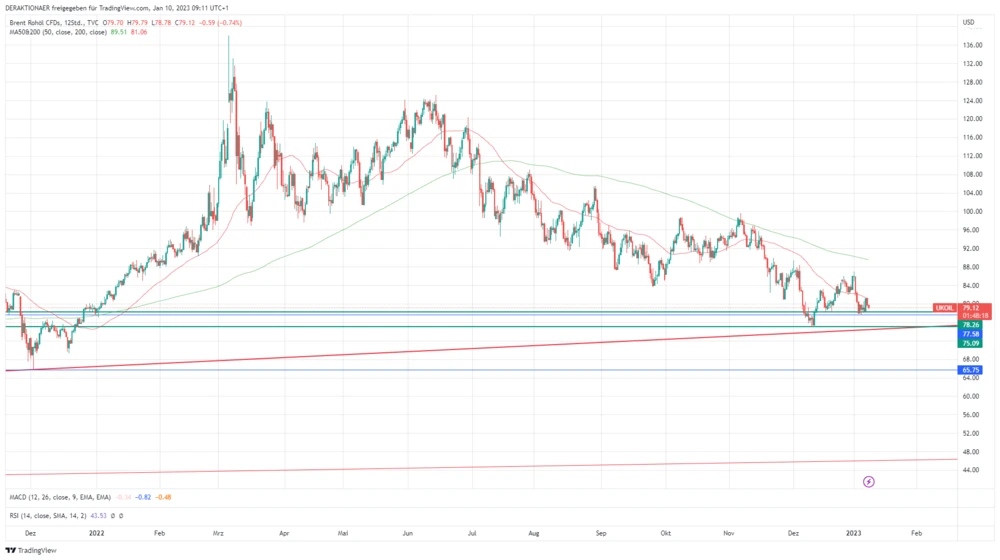
Task: Select the blue 65.75 price label
Action: click(970, 370)
